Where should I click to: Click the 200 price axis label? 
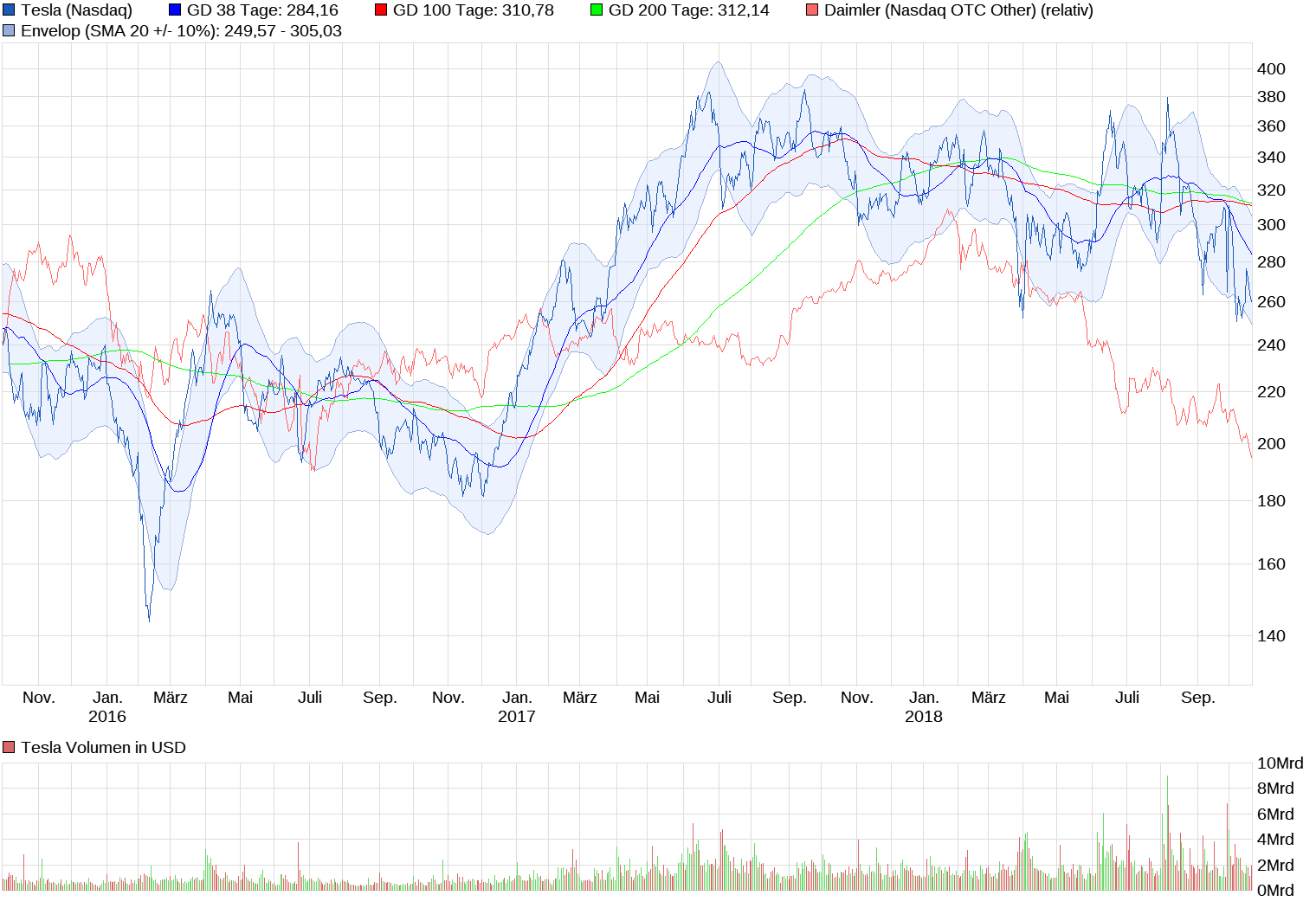1271,444
